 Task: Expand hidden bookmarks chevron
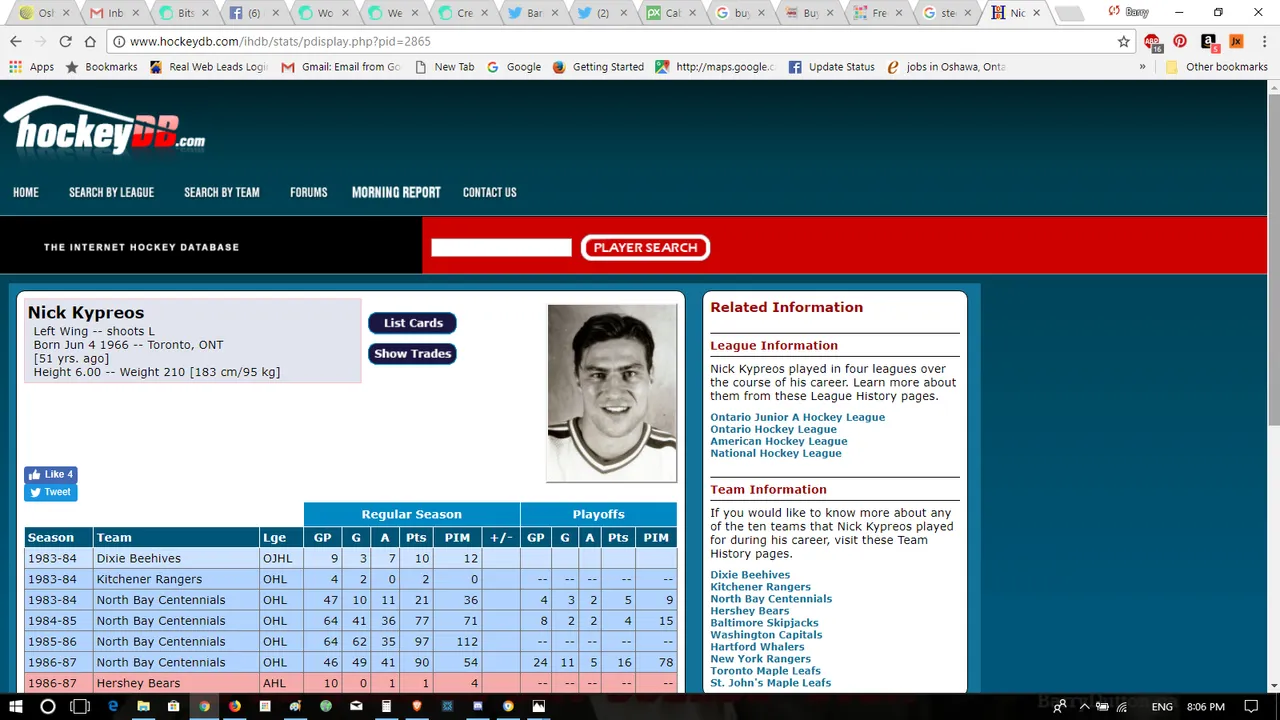coord(1142,67)
